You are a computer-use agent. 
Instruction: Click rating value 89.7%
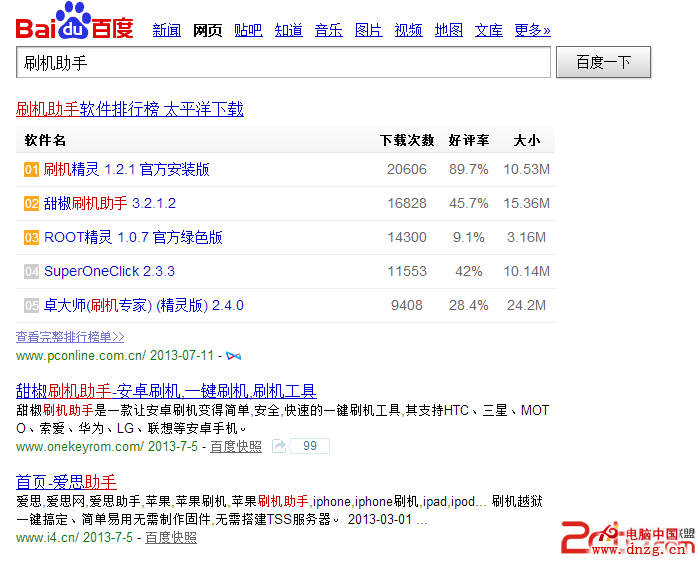click(469, 170)
